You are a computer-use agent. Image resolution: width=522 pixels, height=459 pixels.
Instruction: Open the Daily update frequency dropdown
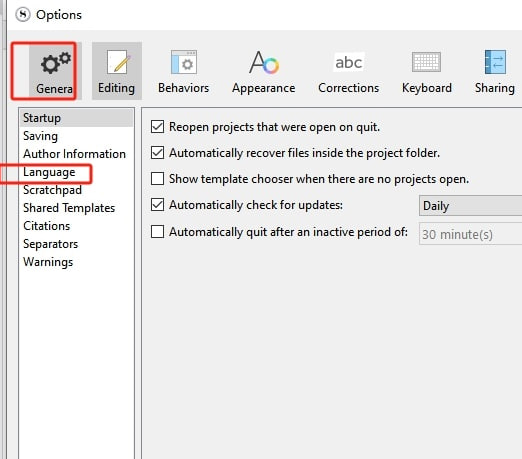[470, 206]
